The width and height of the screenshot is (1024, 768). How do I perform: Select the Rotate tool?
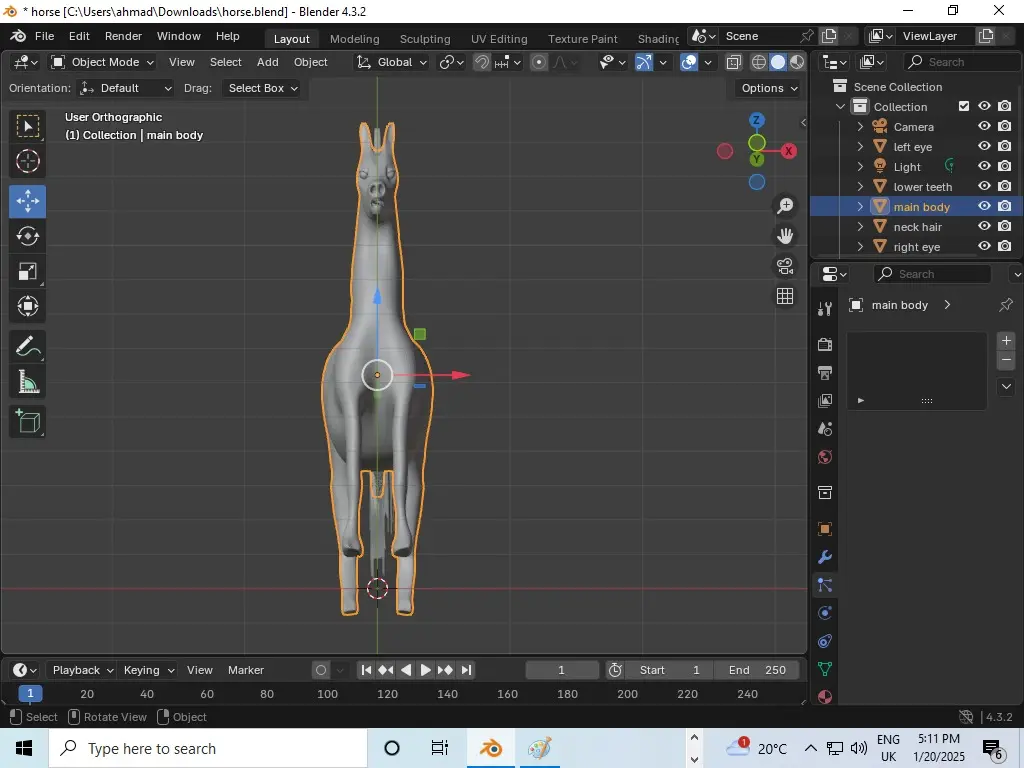[27, 236]
